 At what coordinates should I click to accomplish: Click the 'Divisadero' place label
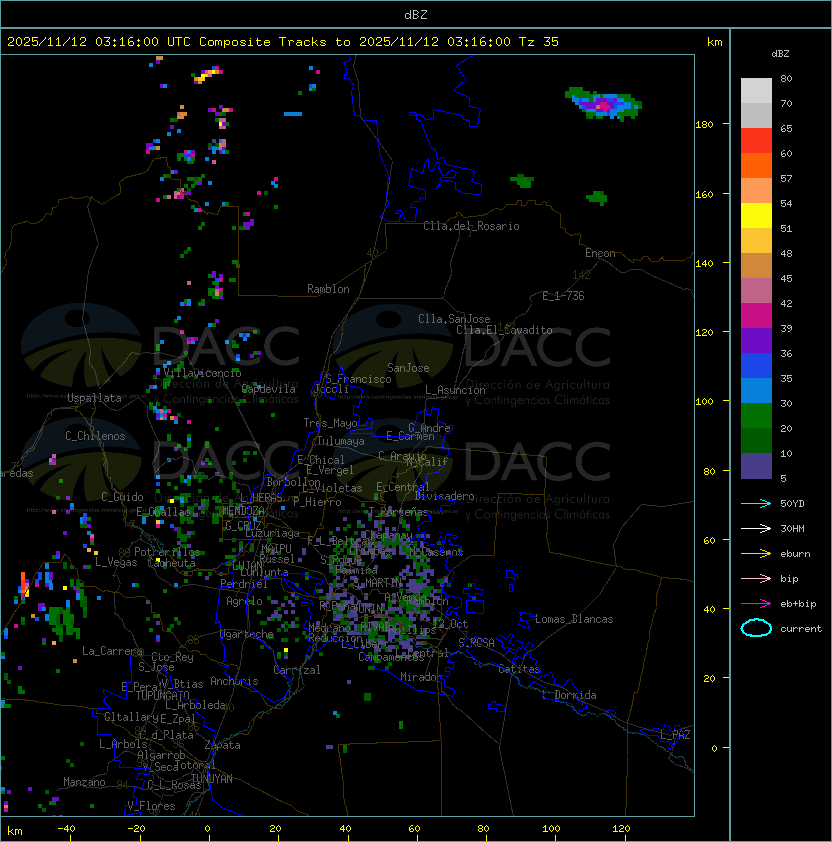click(x=445, y=496)
